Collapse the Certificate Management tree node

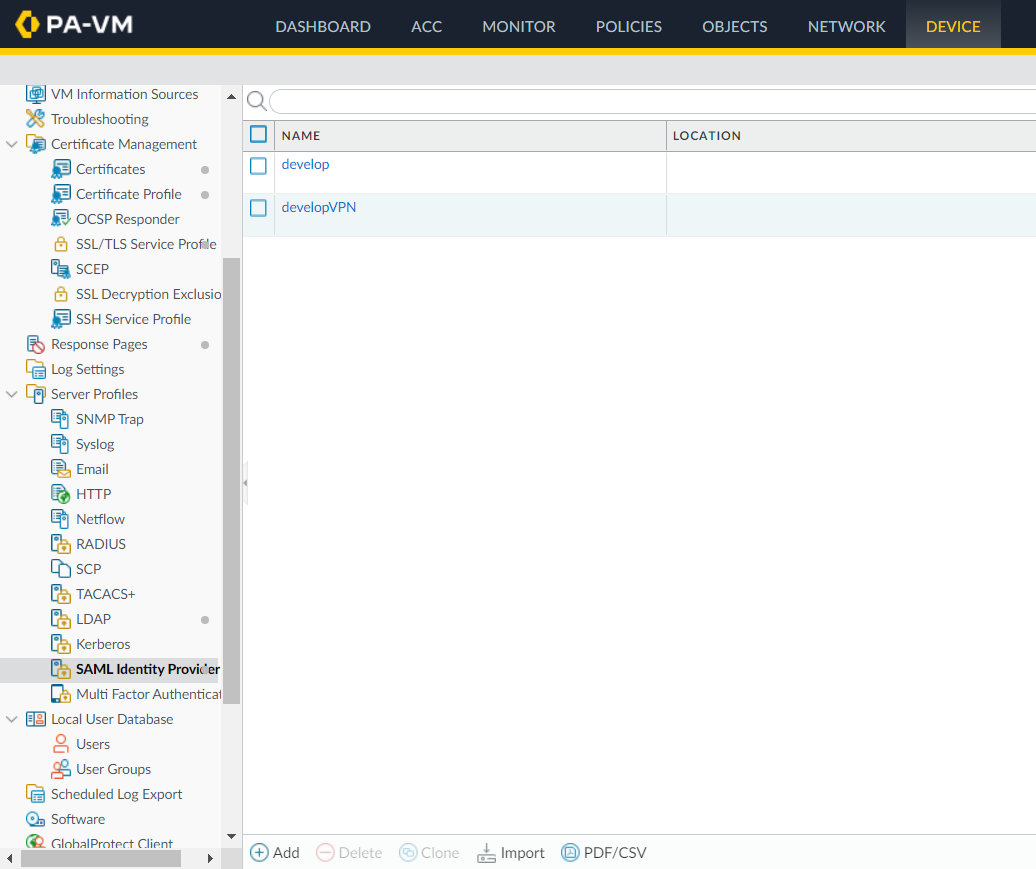(x=12, y=144)
